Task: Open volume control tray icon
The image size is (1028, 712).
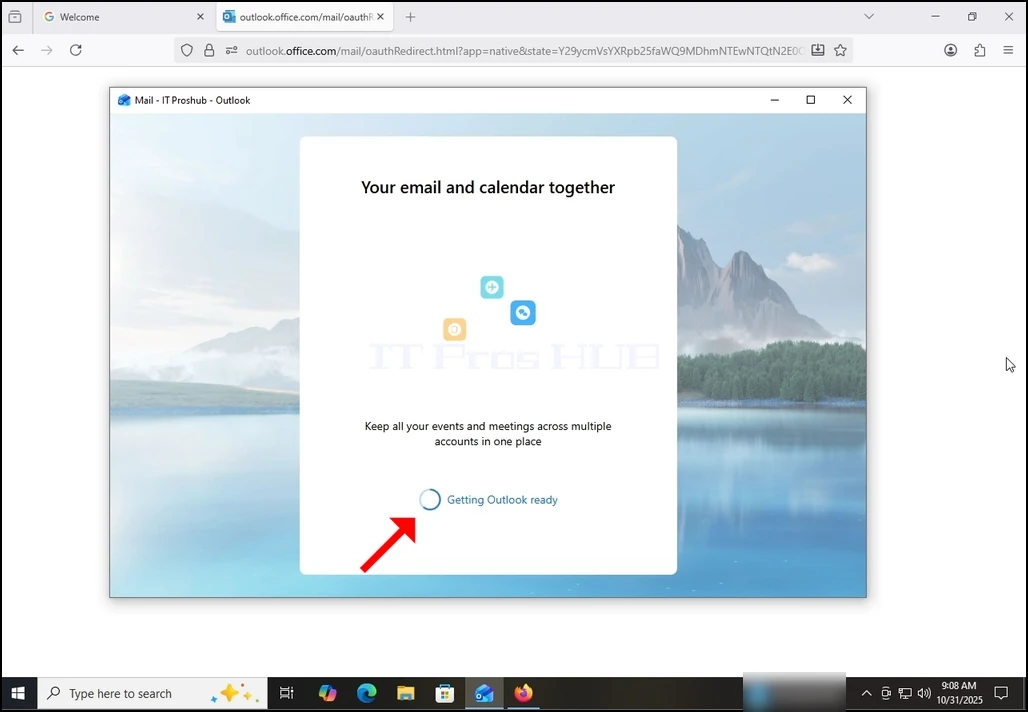Action: (x=924, y=693)
